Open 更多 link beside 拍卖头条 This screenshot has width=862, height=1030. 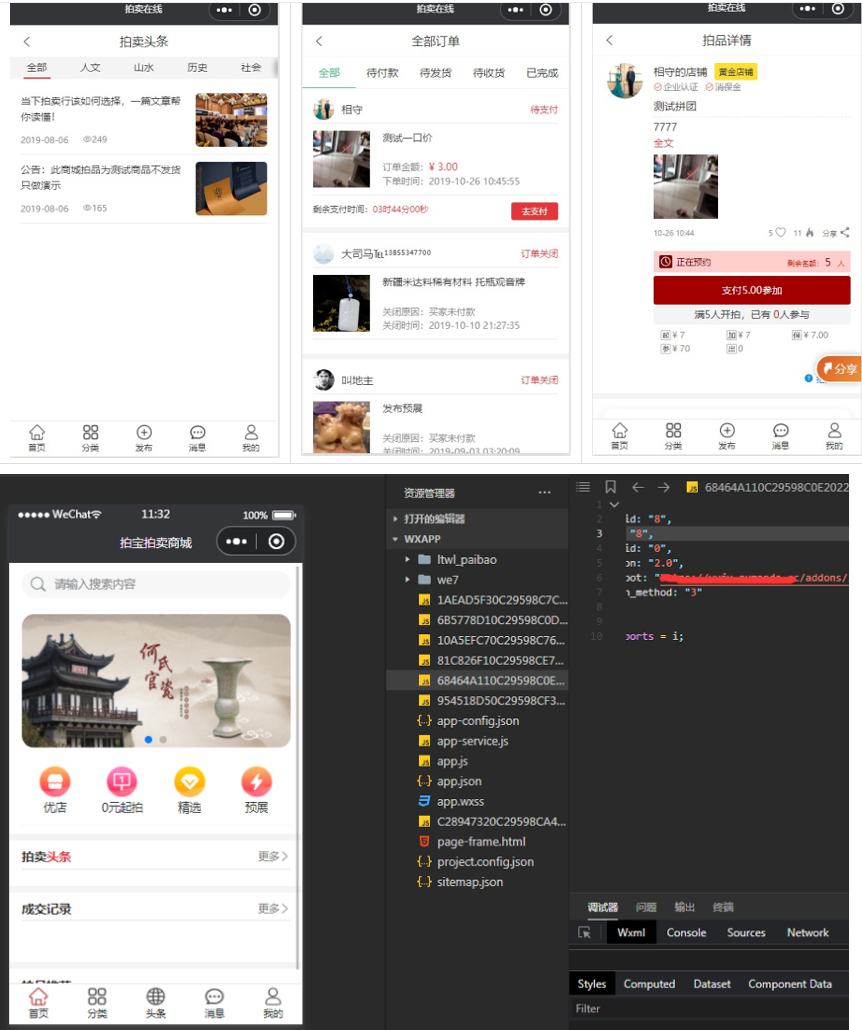click(272, 857)
